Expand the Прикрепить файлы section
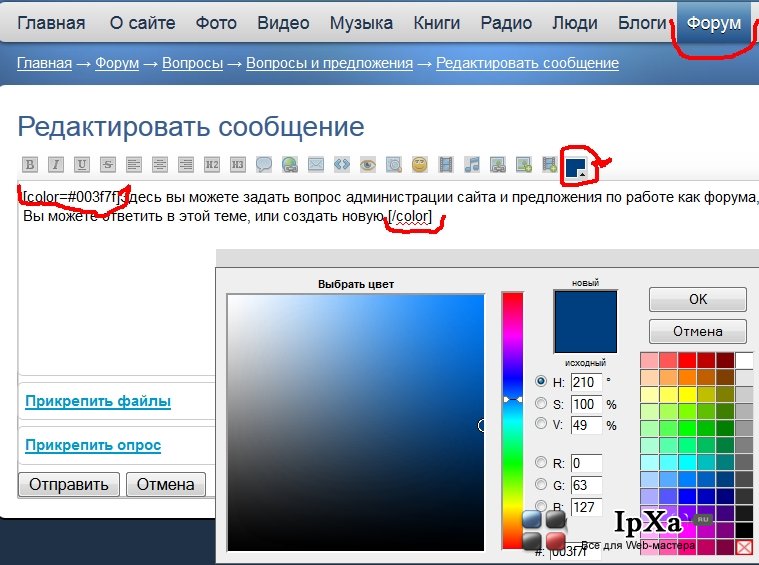Image resolution: width=759 pixels, height=565 pixels. (98, 401)
